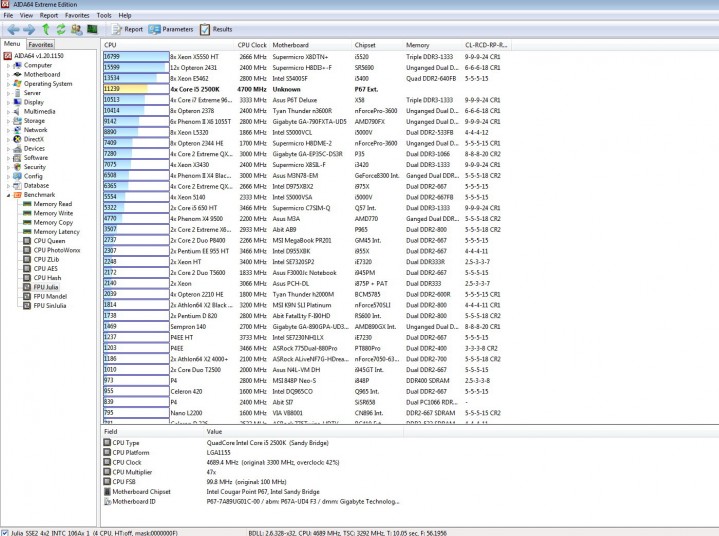Viewport: 719px width, 536px height.
Task: Select the DirectX icon in tree
Action: [x=17, y=139]
